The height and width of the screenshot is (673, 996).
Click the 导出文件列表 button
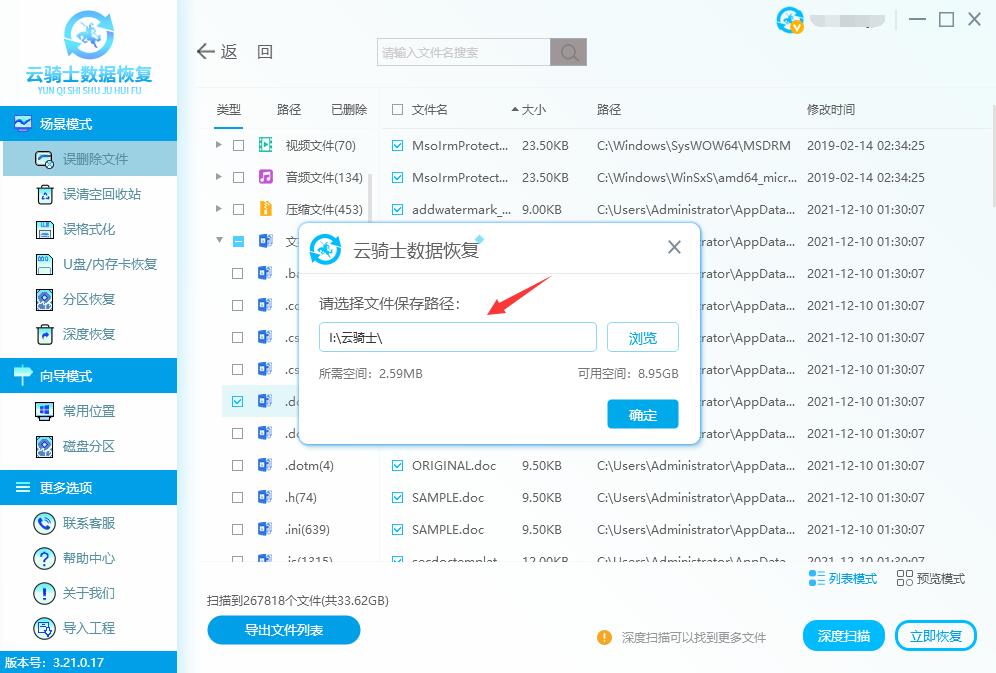coord(284,630)
